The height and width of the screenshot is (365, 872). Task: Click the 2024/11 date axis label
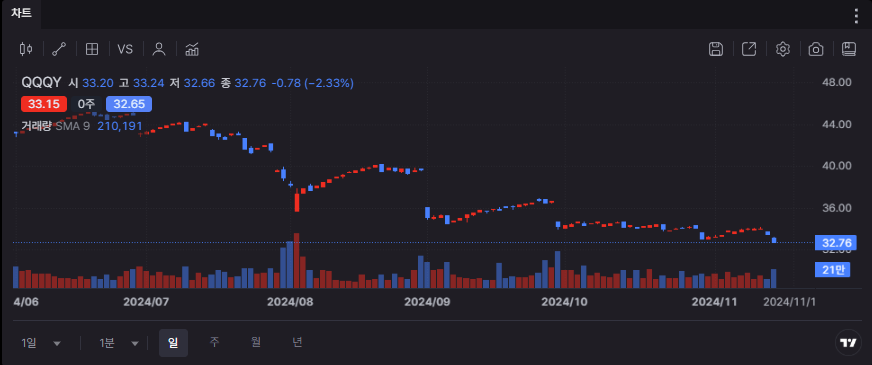[714, 302]
